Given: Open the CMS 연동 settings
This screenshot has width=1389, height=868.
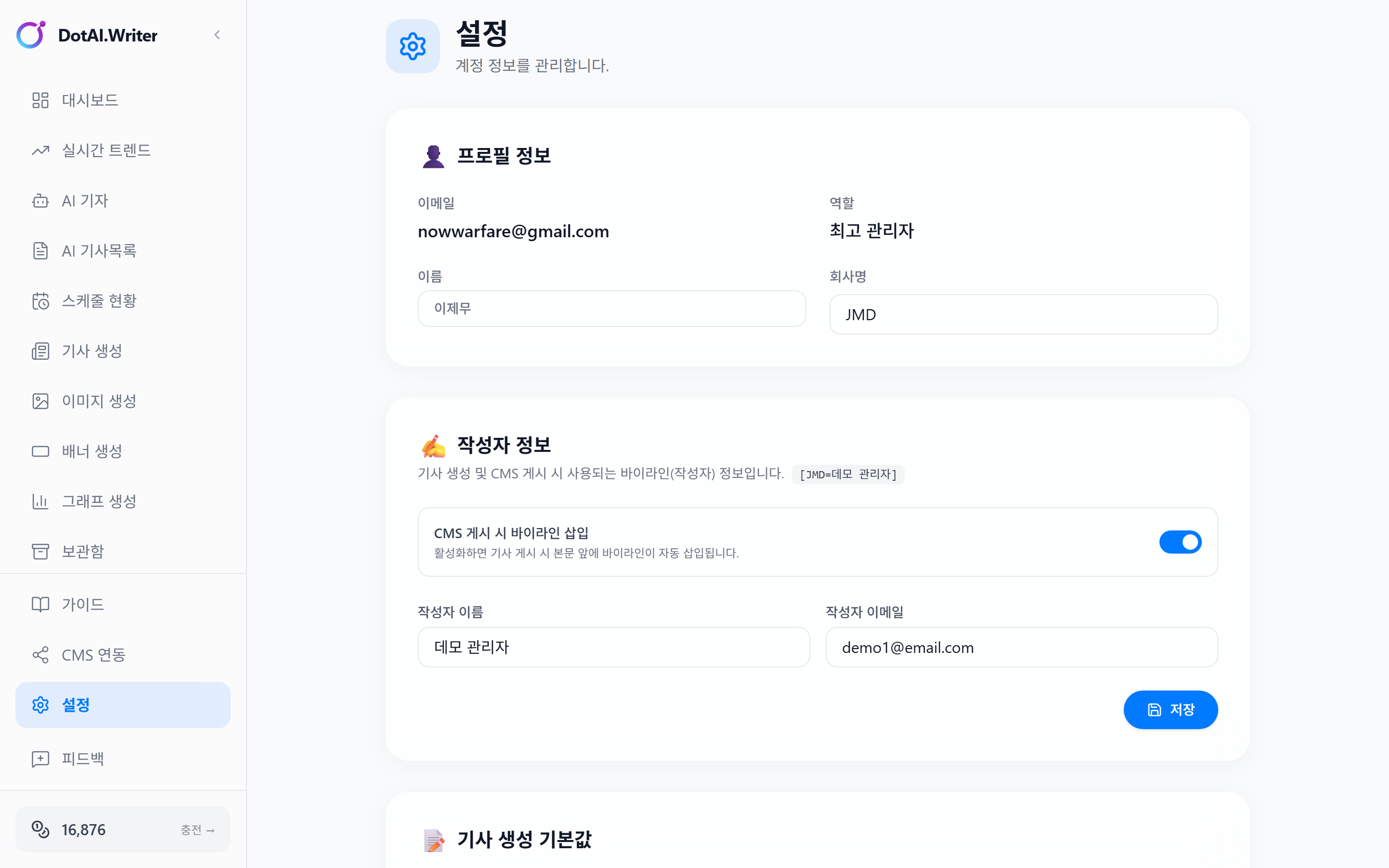Looking at the screenshot, I should tap(94, 654).
